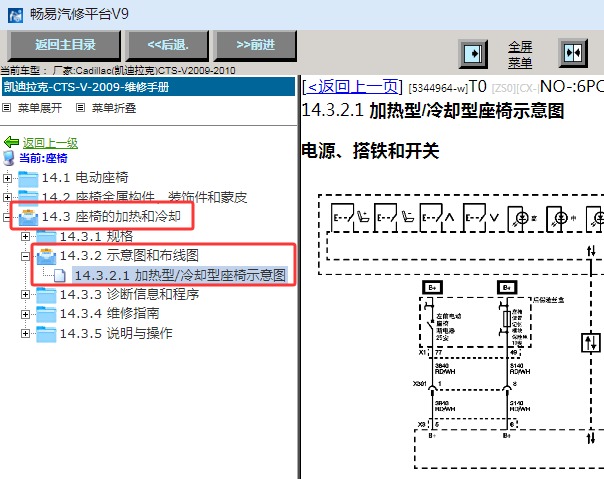Collapse the 14.3 座椅的加热和冷却 node

point(7,217)
